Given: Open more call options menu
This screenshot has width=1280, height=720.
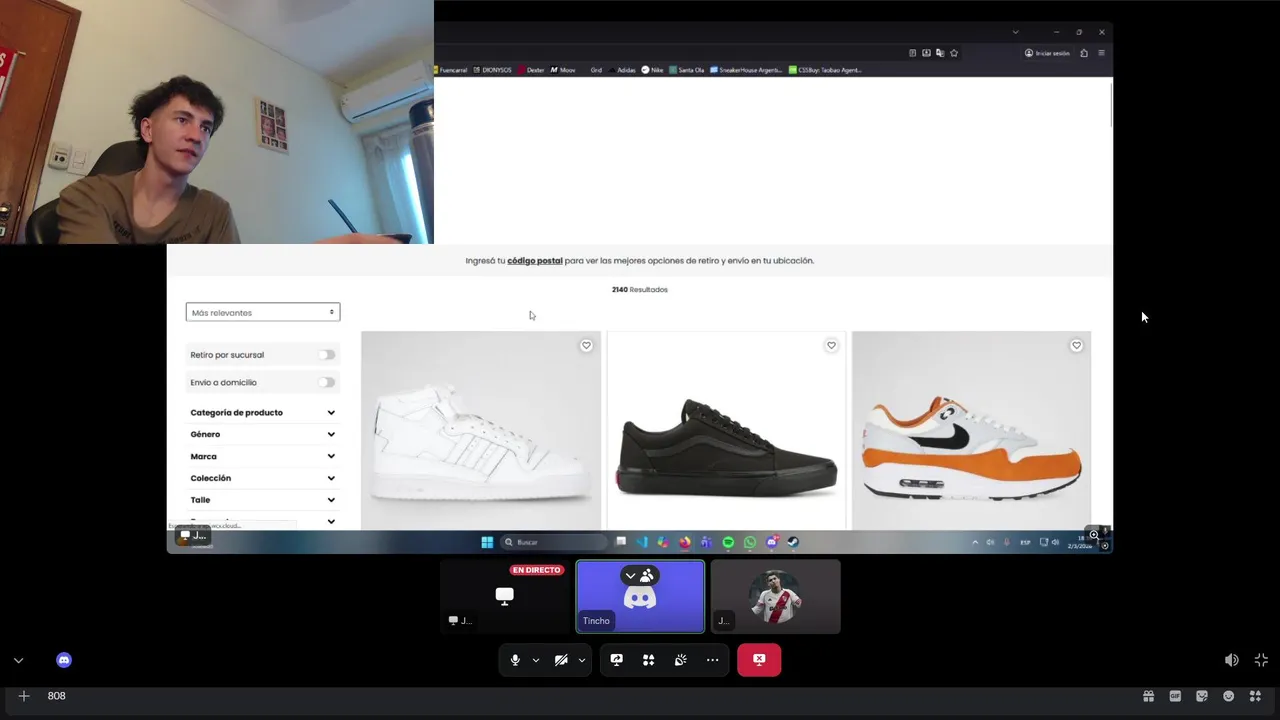Looking at the screenshot, I should point(713,660).
